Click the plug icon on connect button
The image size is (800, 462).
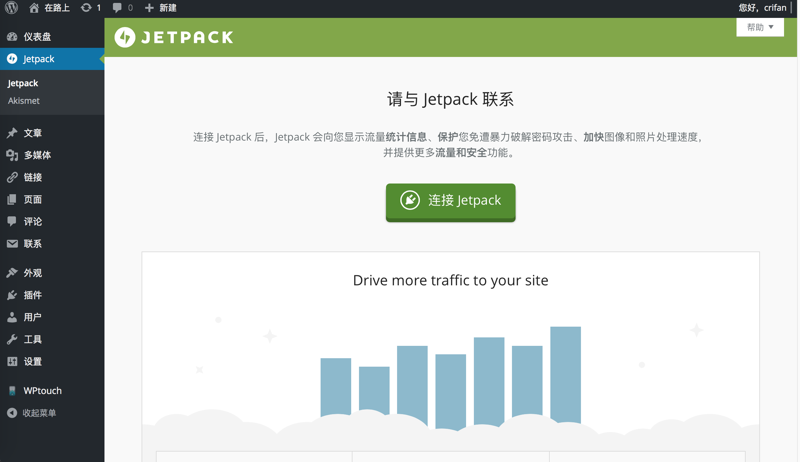[x=410, y=200]
